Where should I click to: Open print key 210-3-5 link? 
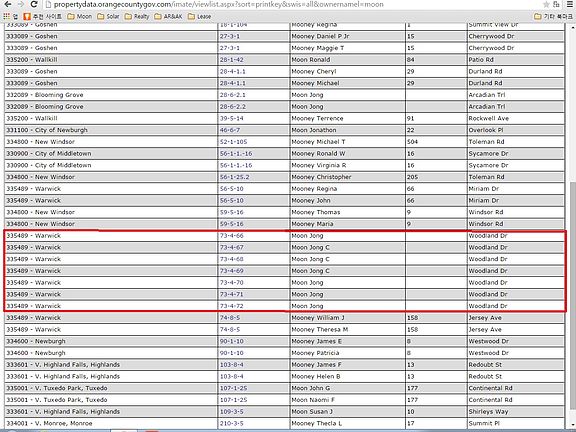231,423
